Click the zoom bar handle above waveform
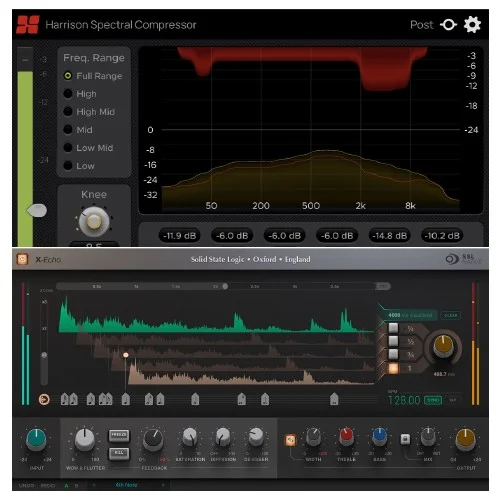This screenshot has width=500, height=500. pos(225,286)
